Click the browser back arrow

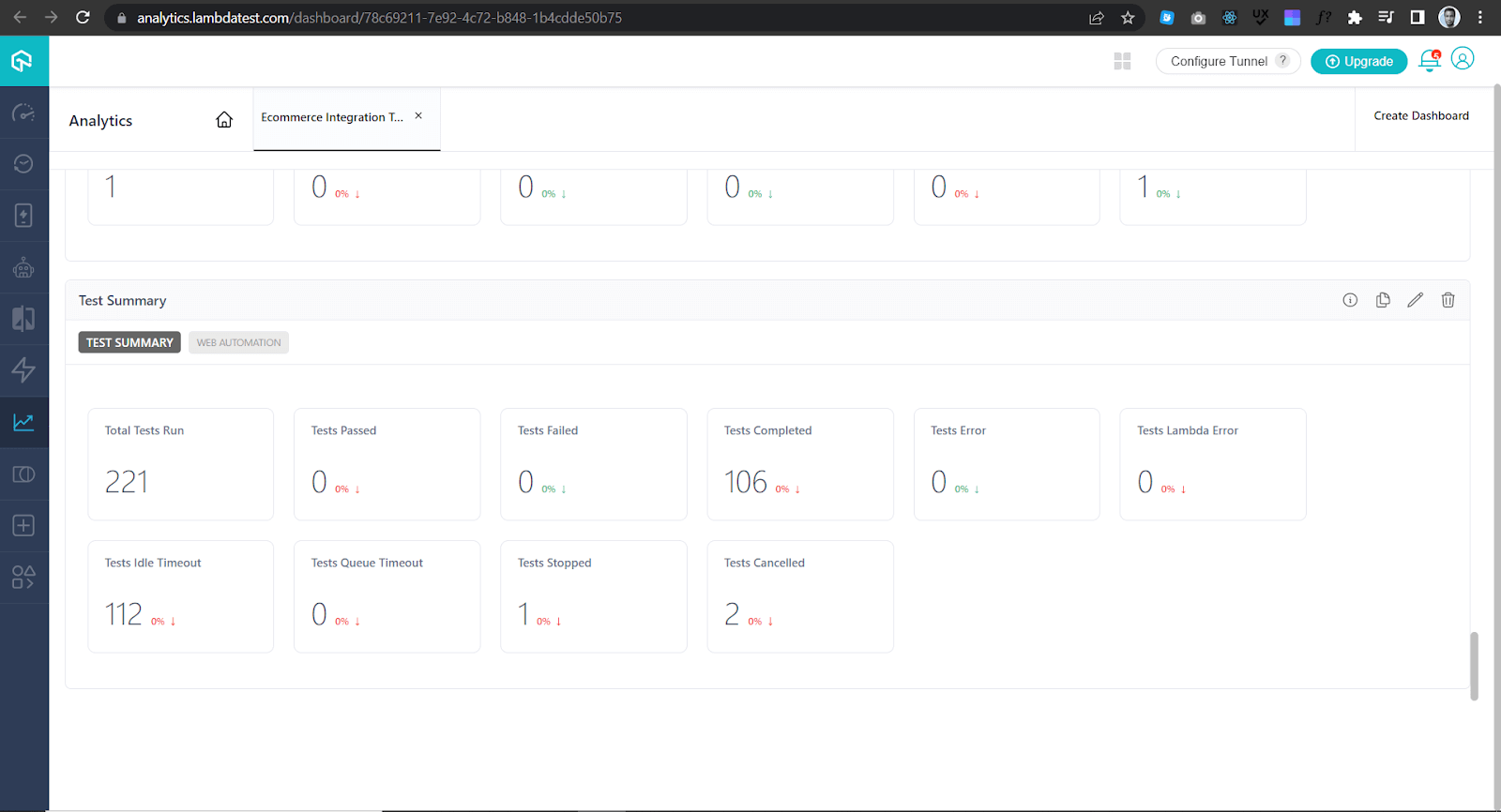20,17
